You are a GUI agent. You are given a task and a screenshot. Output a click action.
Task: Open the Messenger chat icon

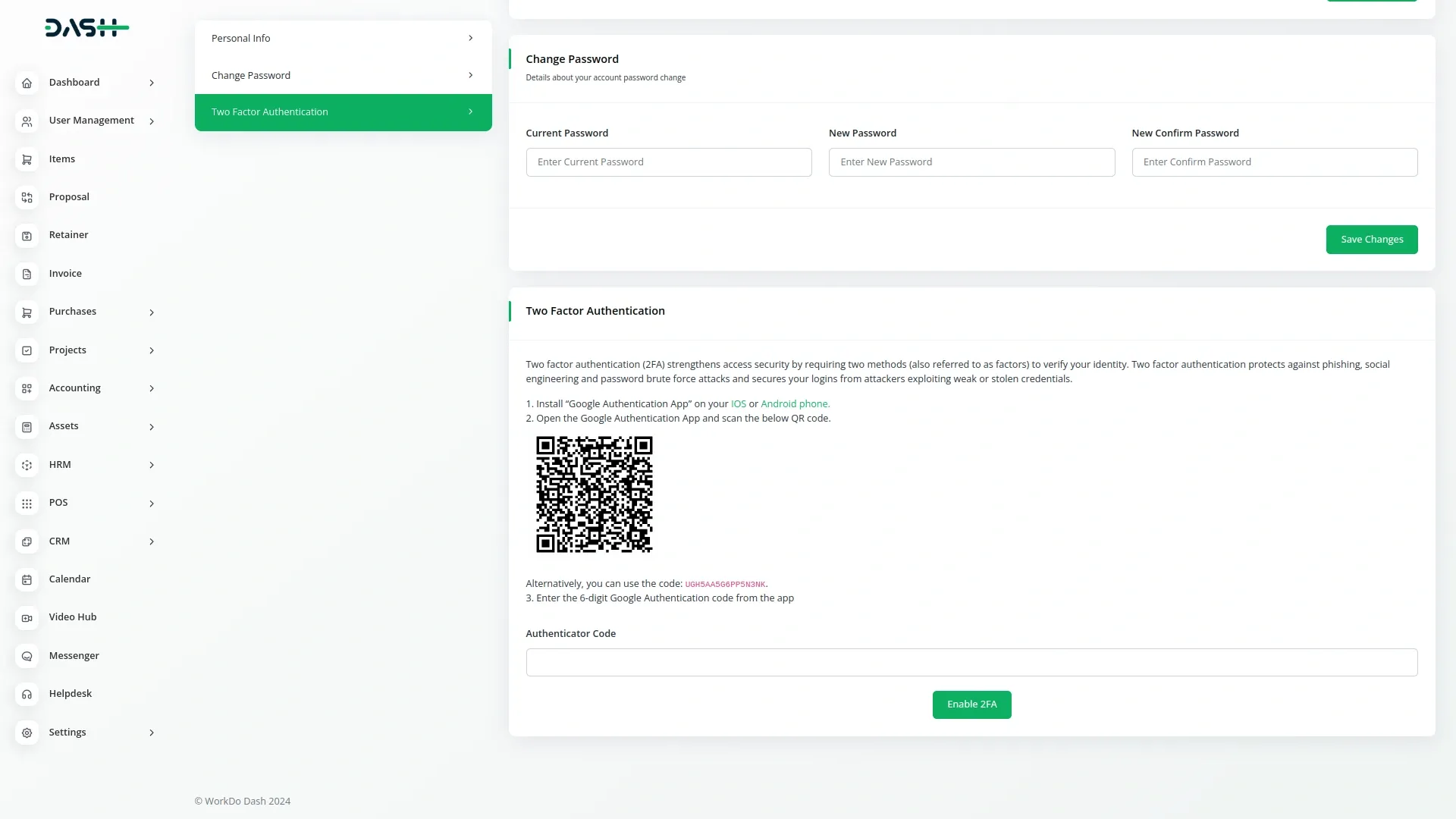pos(27,656)
